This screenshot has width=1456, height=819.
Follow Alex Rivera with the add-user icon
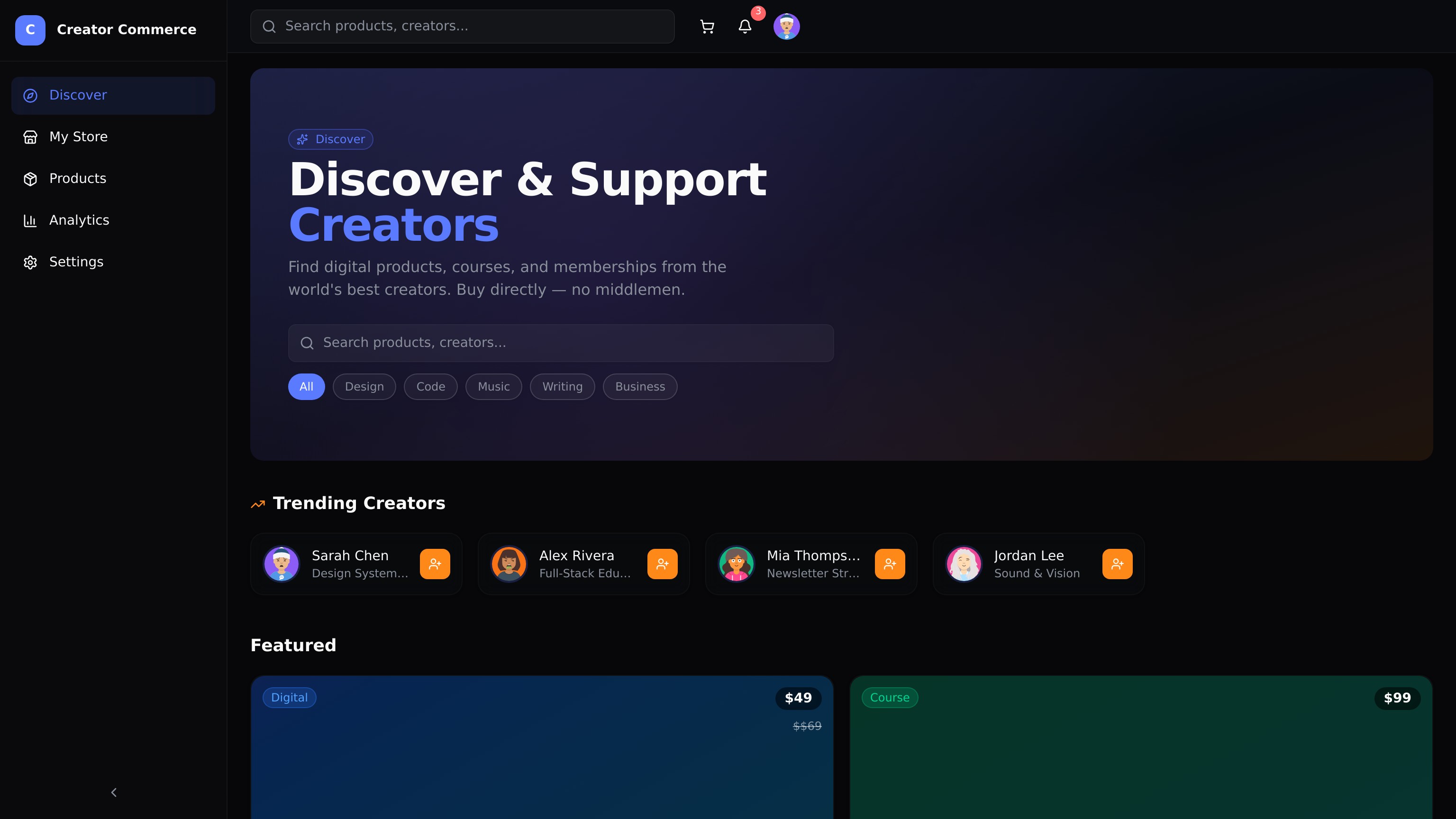[x=662, y=564]
